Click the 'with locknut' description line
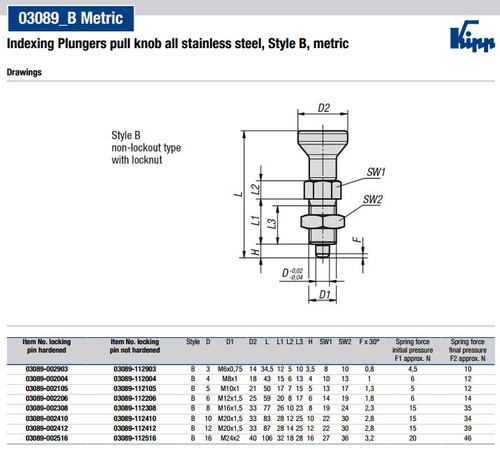Screen dimensions: 500x451 tap(137, 160)
